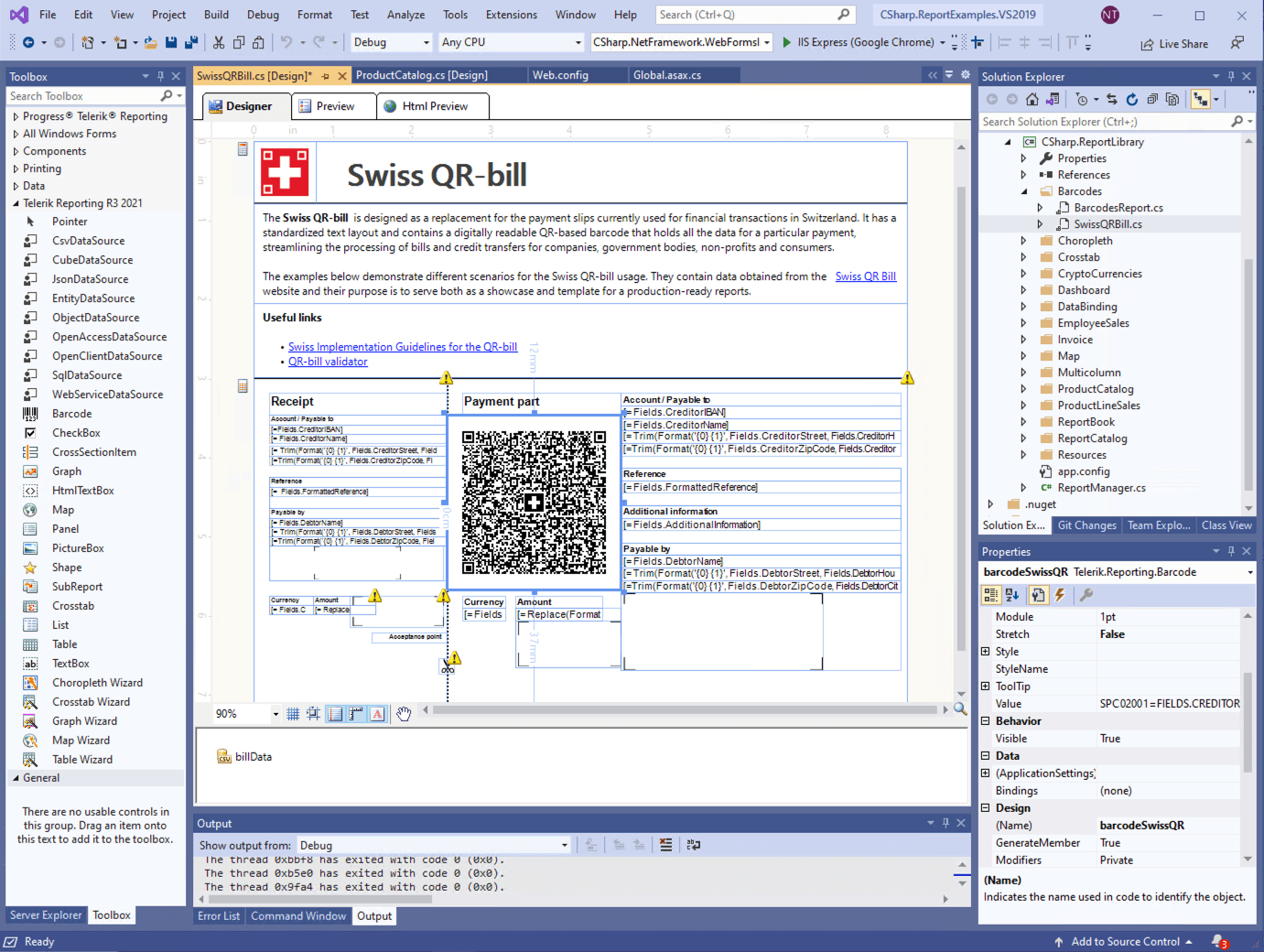Image resolution: width=1264 pixels, height=952 pixels.
Task: Select the PictureBox toolbox item
Action: [x=78, y=548]
